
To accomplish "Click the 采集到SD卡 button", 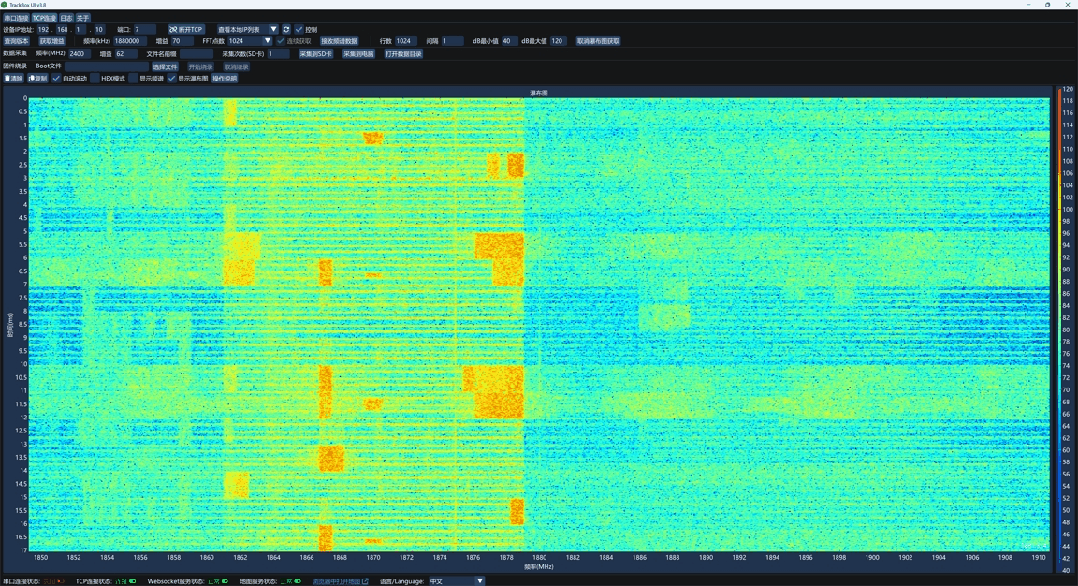I will pyautogui.click(x=316, y=54).
